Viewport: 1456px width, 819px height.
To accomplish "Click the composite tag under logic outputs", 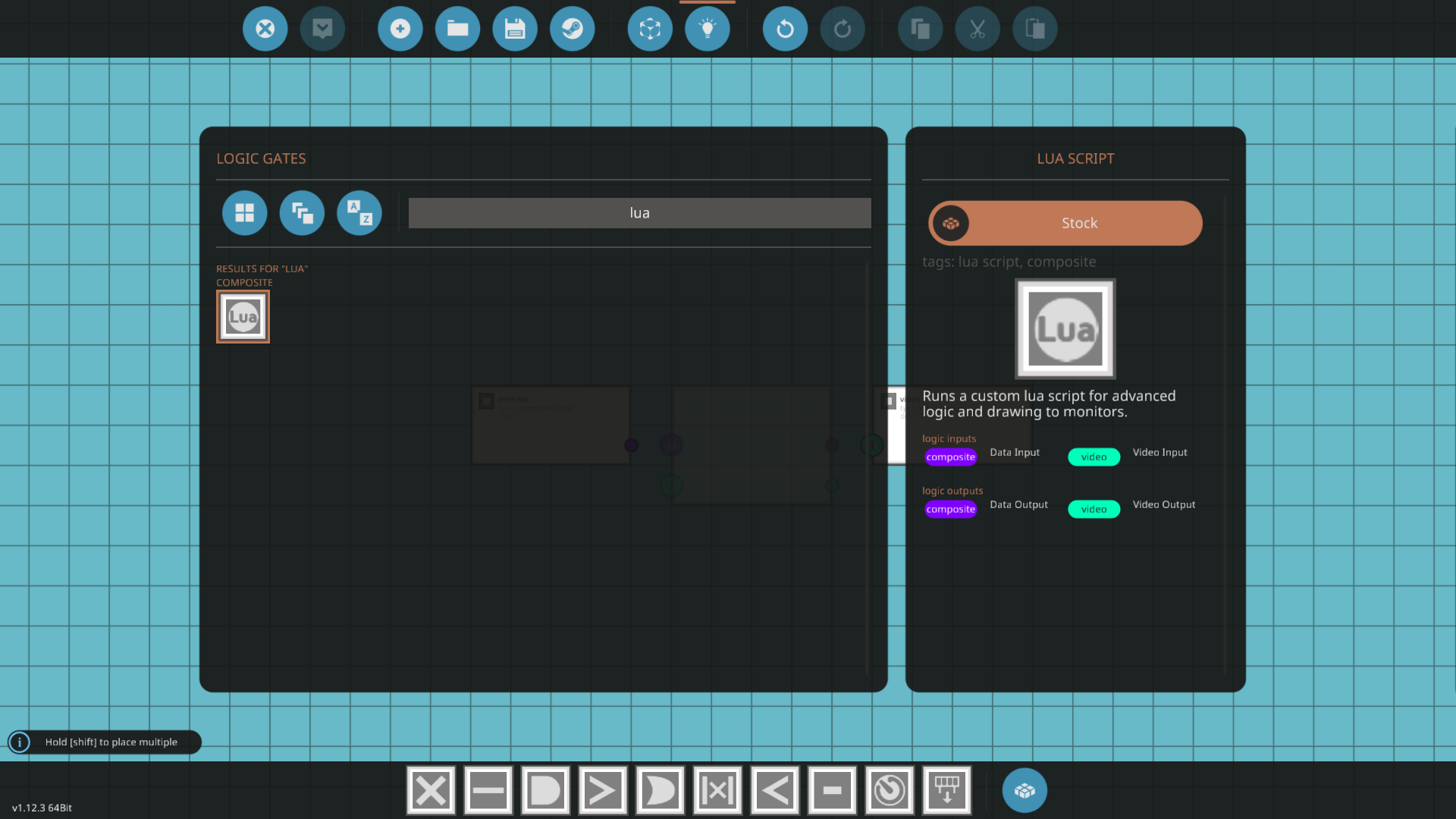I will [950, 509].
